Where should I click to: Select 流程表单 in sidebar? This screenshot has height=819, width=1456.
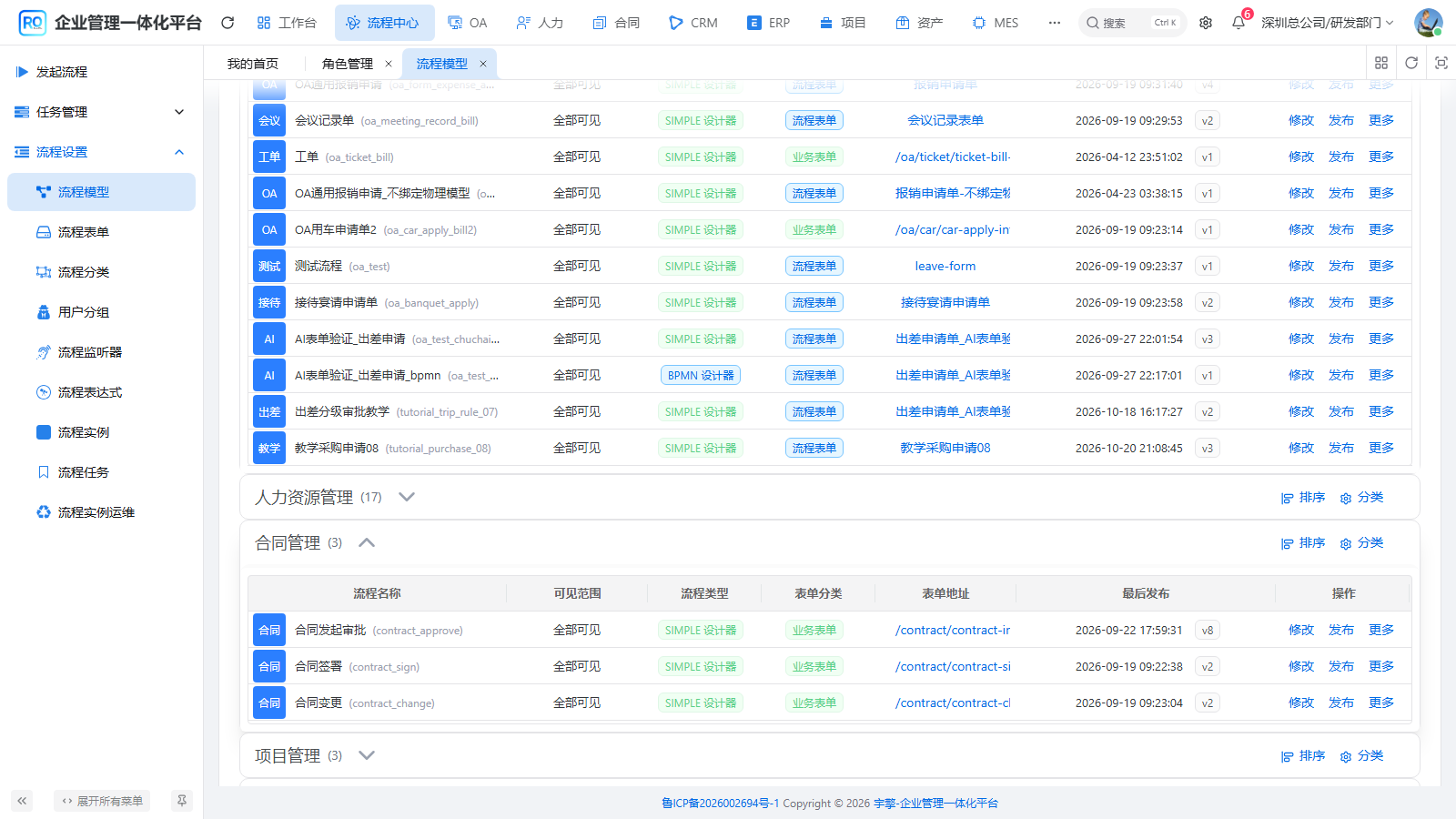[x=101, y=232]
